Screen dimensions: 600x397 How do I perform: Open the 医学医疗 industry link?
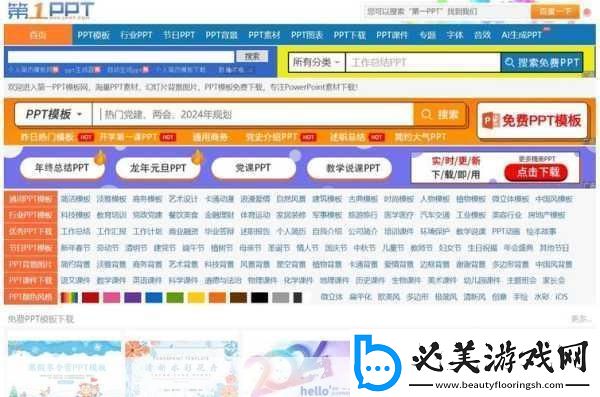399,215
